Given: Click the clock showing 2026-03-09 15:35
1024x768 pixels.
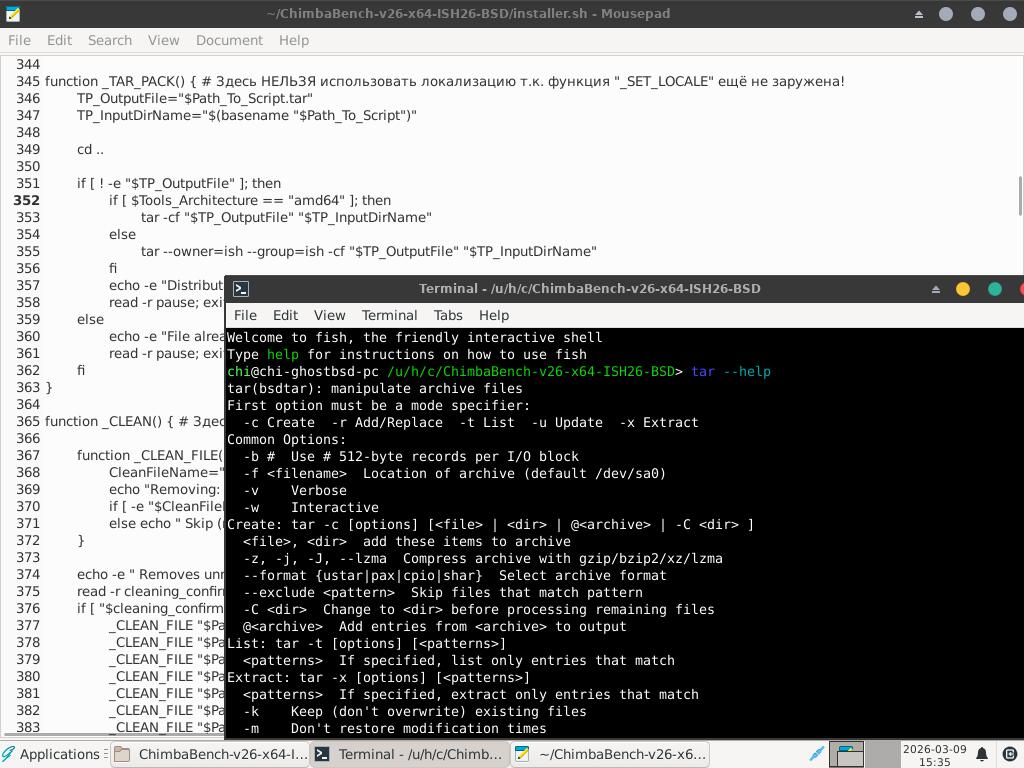Looking at the screenshot, I should [935, 755].
